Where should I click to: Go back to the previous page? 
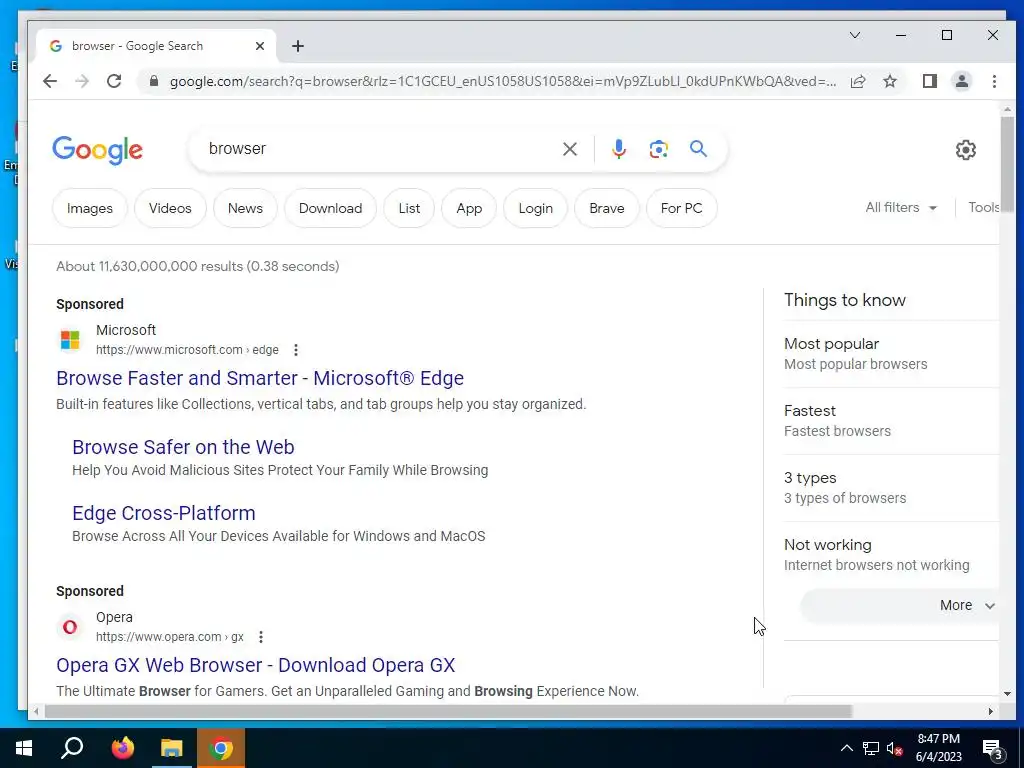pos(50,81)
